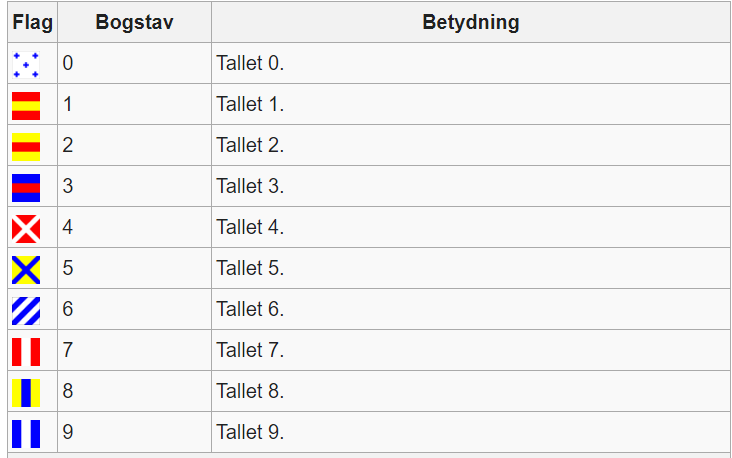Viewport: 732px width, 458px height.
Task: Open the red flag with white cross, number 4
Action: coord(26,229)
